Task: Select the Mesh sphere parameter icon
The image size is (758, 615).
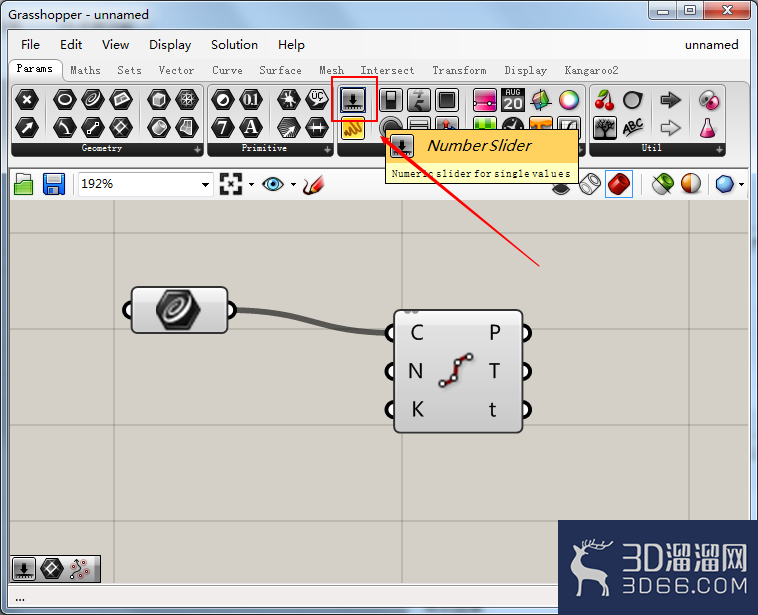Action: pyautogui.click(x=187, y=100)
